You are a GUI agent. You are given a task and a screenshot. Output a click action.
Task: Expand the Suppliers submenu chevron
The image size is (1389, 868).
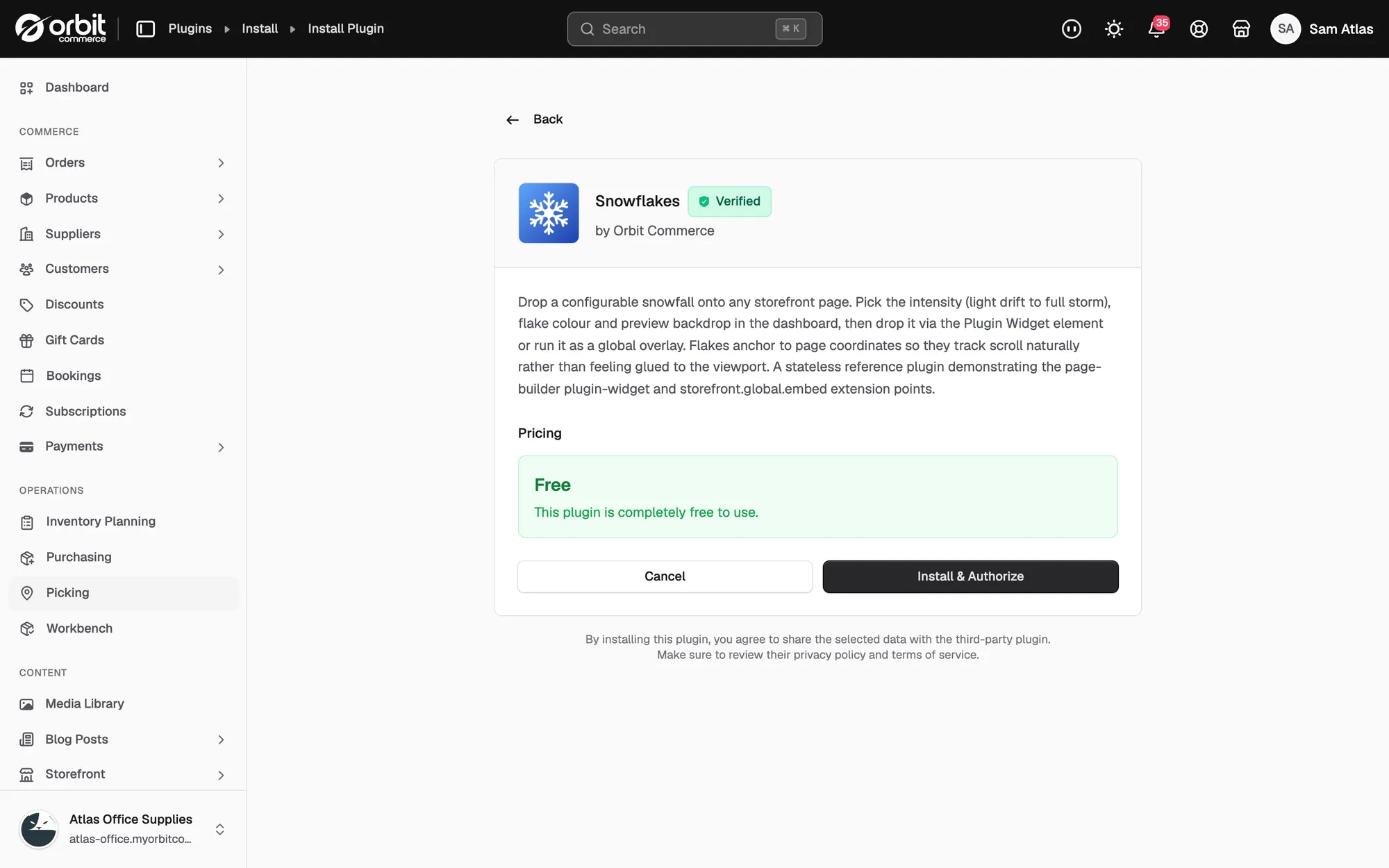tap(221, 235)
